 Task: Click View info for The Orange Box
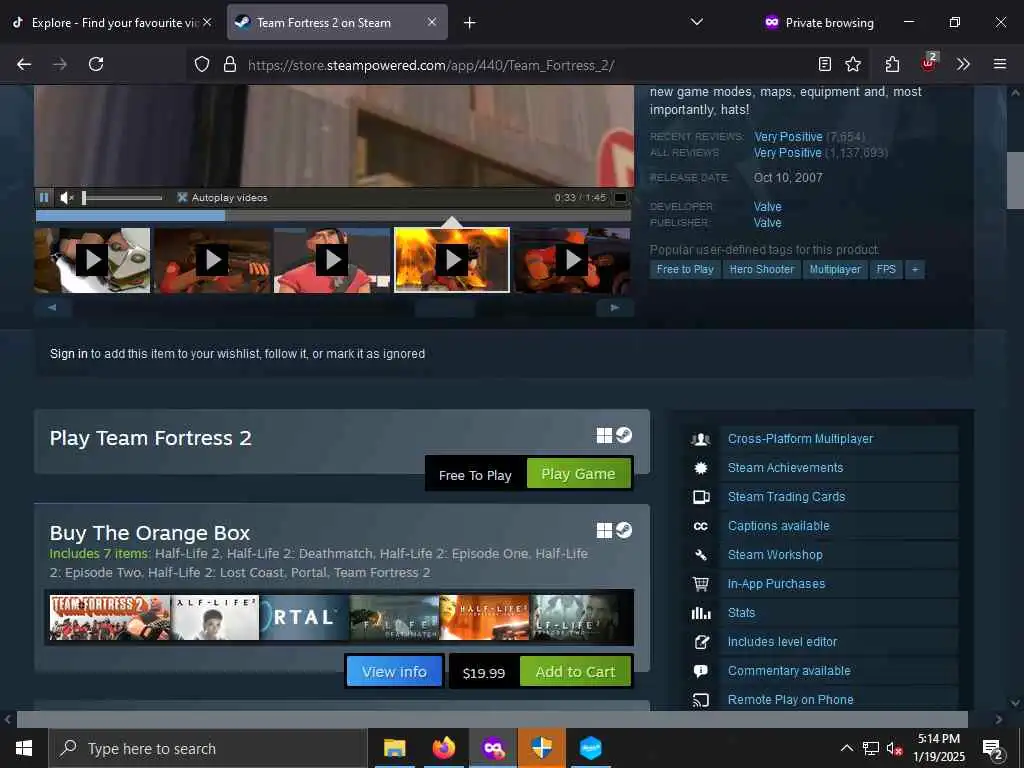point(394,671)
